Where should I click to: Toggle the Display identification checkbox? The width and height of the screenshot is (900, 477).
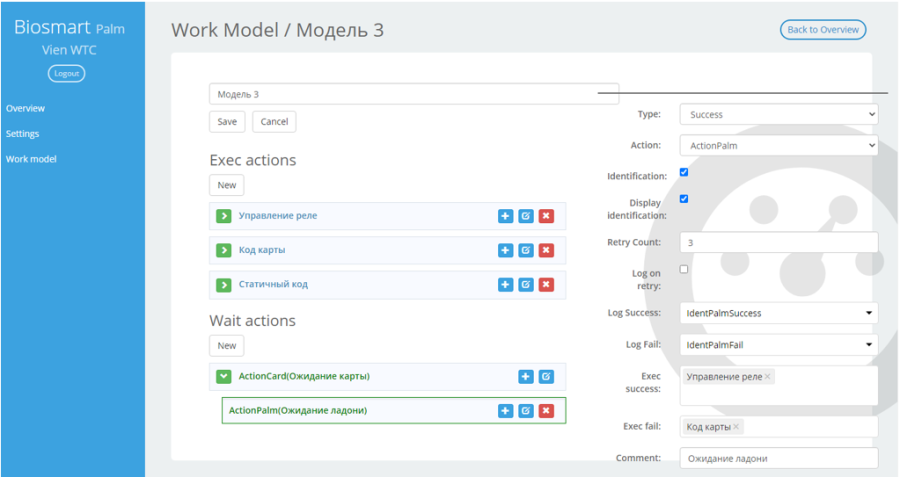click(684, 199)
